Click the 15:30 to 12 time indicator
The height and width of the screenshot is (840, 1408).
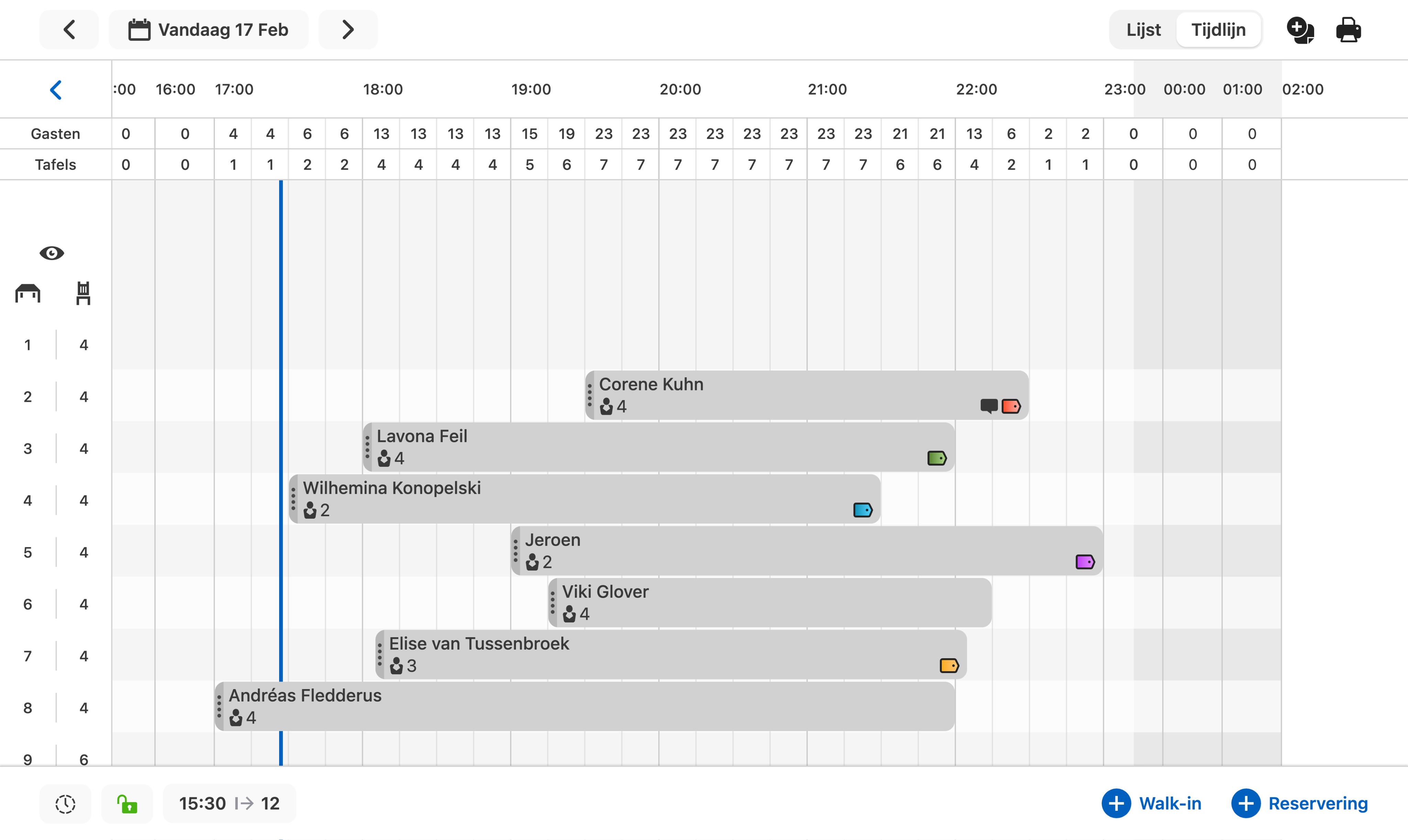(229, 803)
